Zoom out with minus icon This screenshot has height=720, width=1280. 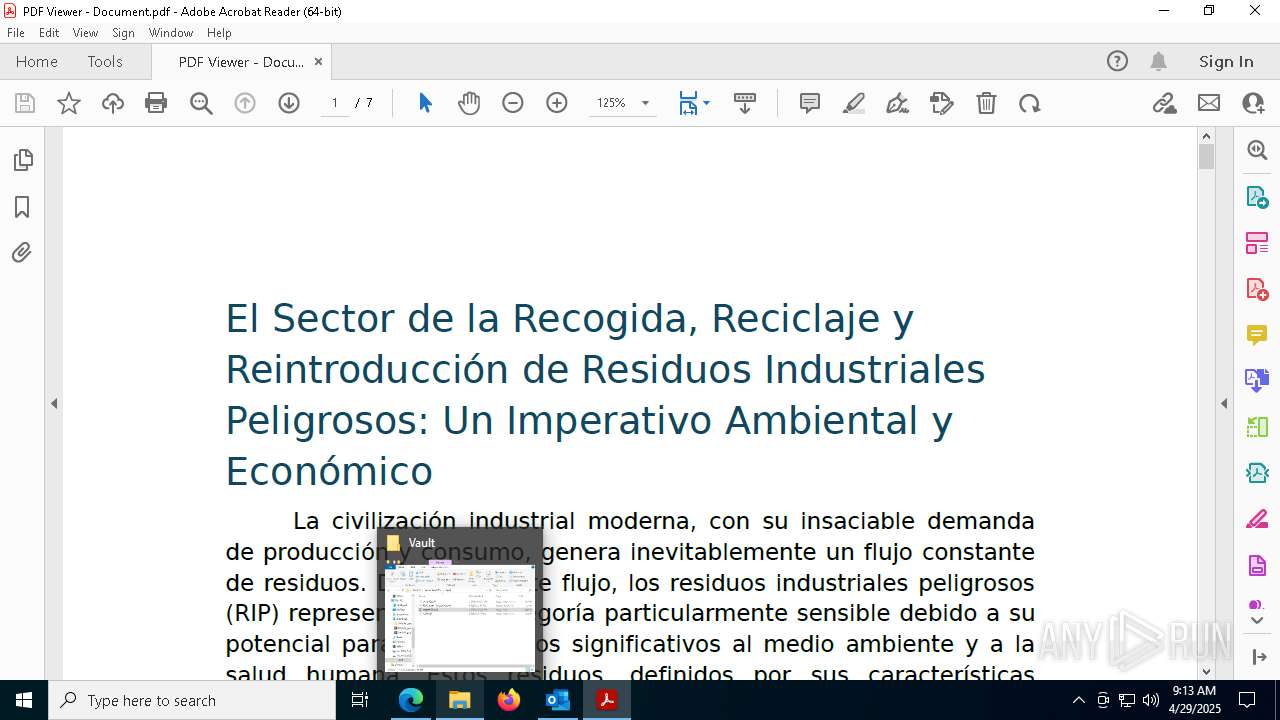click(x=513, y=103)
